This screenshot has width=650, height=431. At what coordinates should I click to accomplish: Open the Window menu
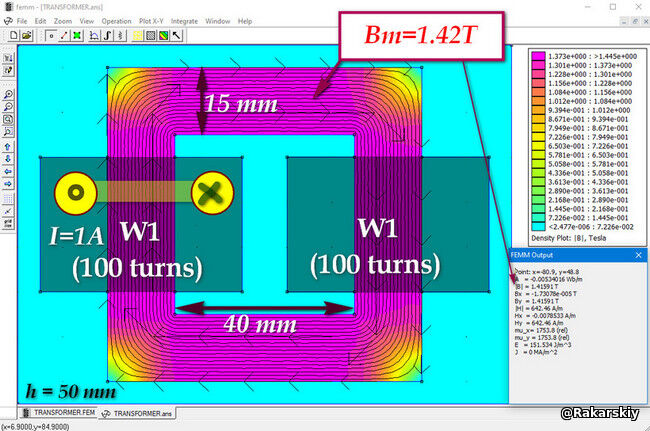[x=218, y=21]
